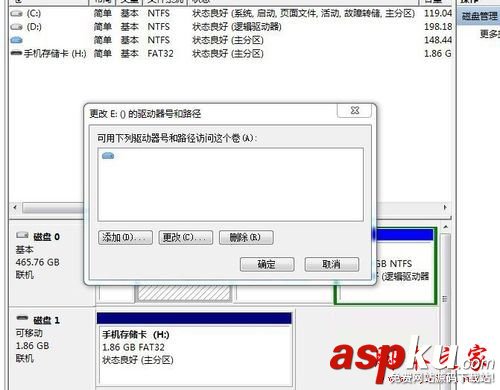Click left arrow of horizontal scrollbar
The height and width of the screenshot is (390, 500).
tap(15, 207)
